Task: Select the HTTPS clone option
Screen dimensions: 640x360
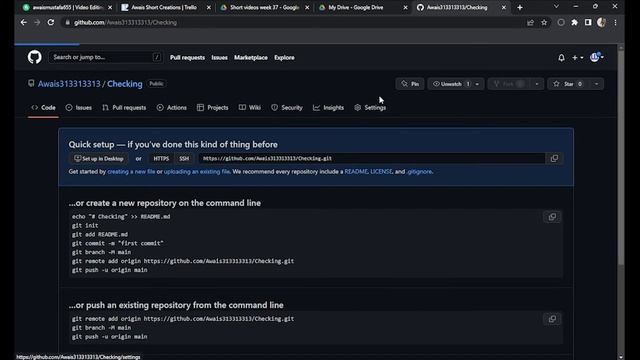Action: click(161, 158)
